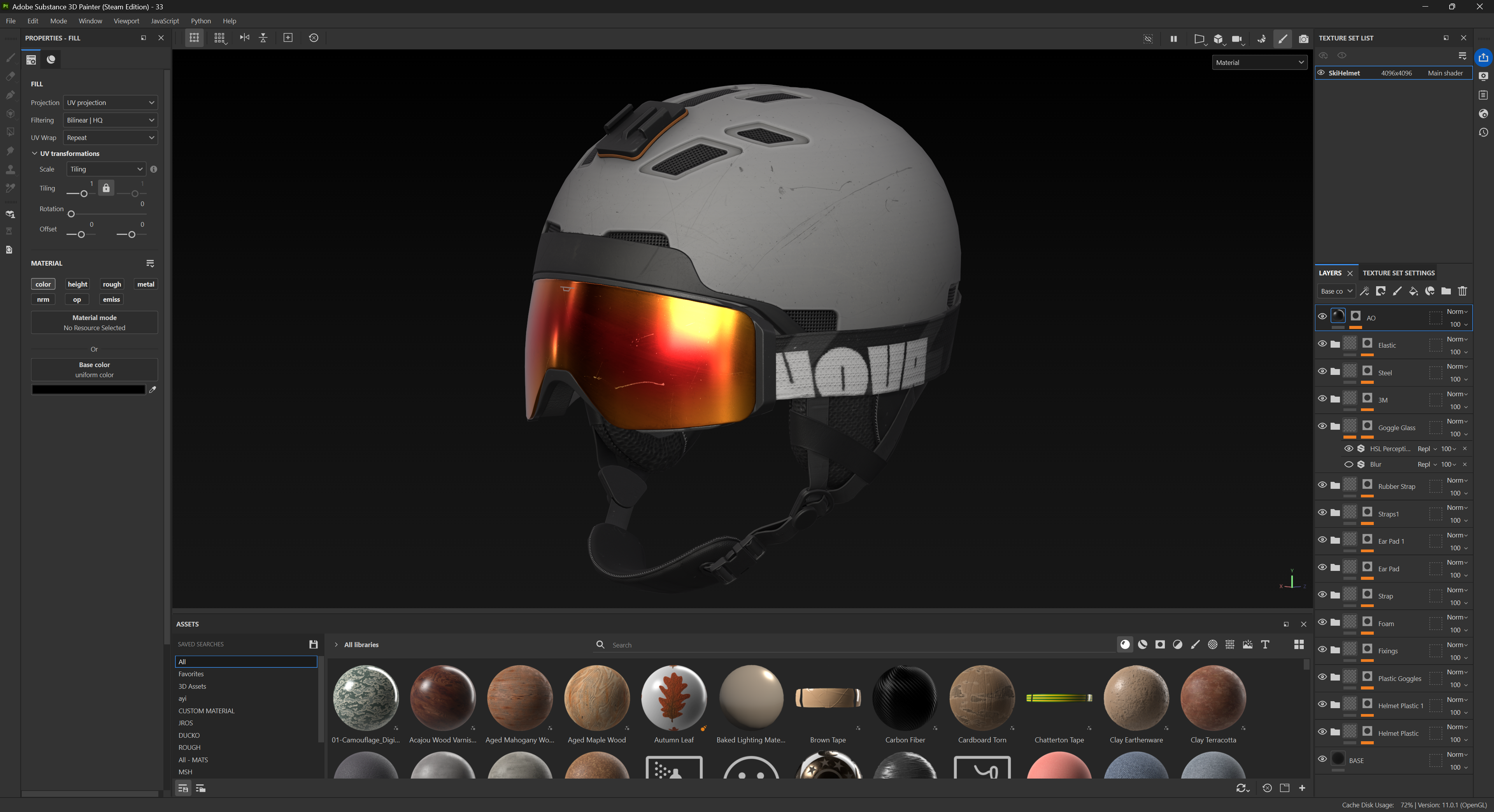Click the first Tiling slider handle

pos(84,194)
